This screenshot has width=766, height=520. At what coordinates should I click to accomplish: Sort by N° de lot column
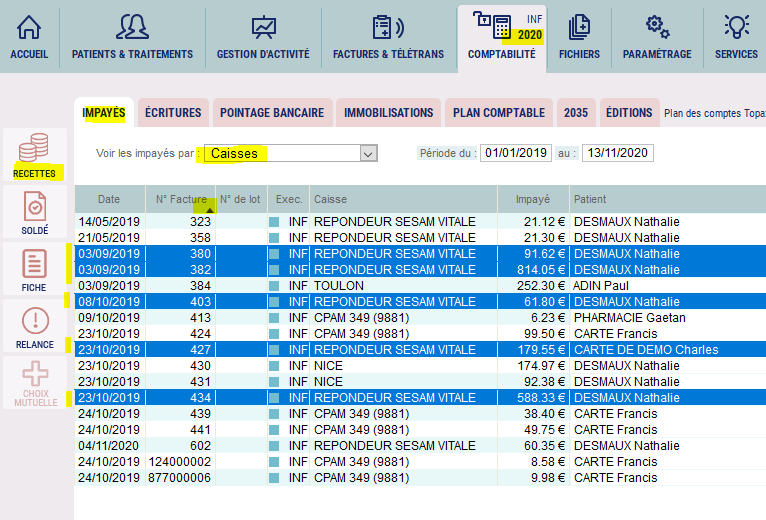[x=240, y=199]
